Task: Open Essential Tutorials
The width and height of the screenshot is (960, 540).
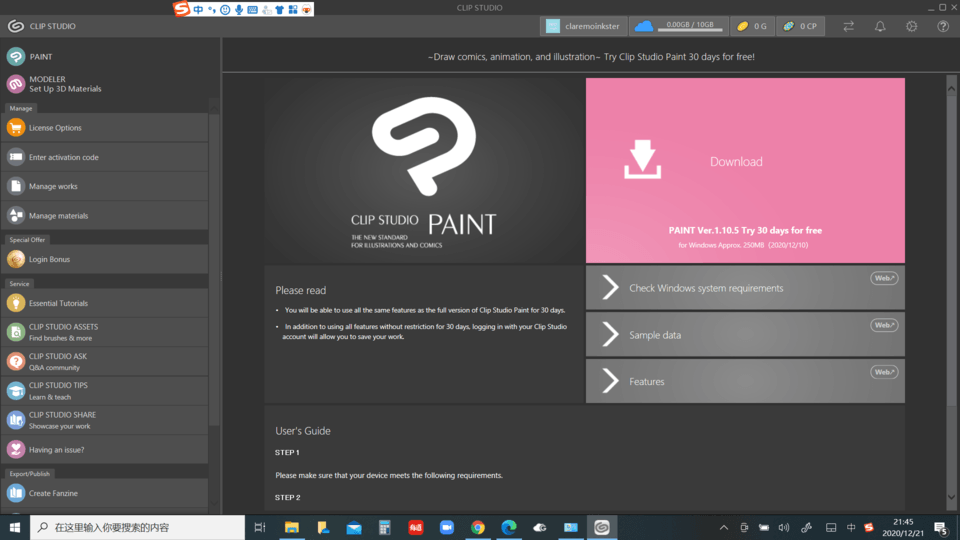Action: click(105, 303)
